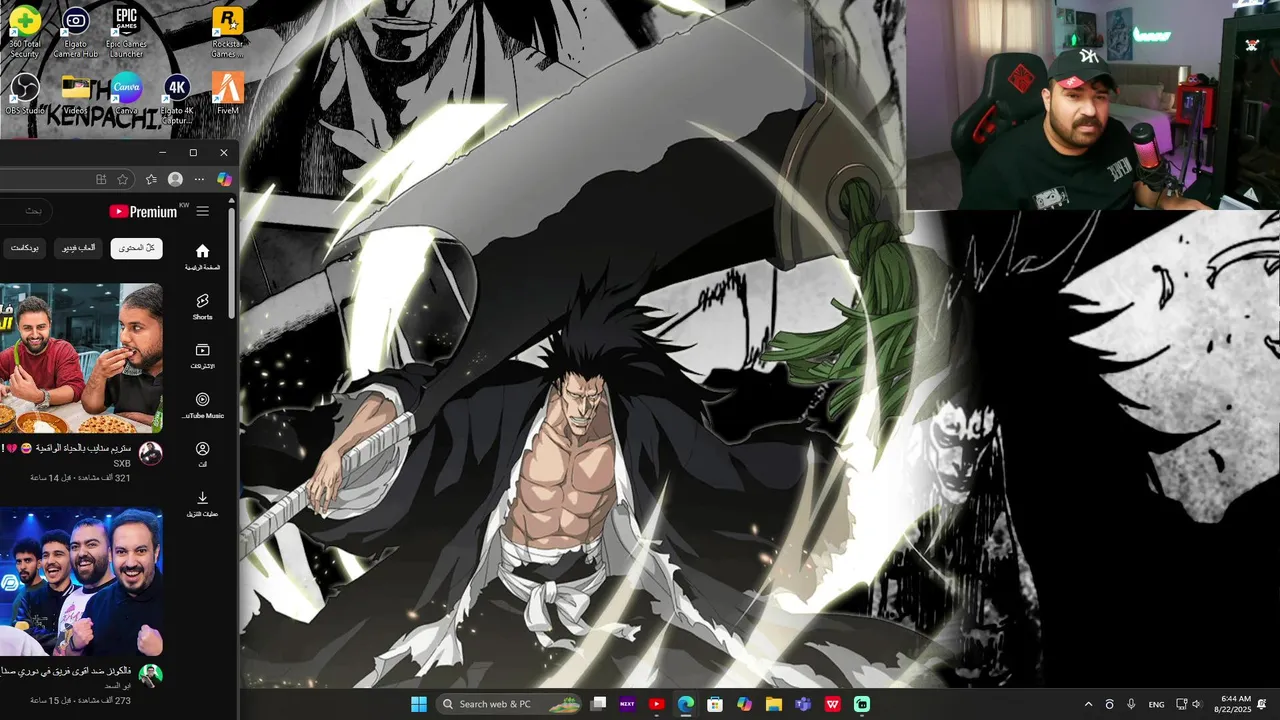Open File Explorer from taskbar
The height and width of the screenshot is (720, 1280).
tap(773, 704)
